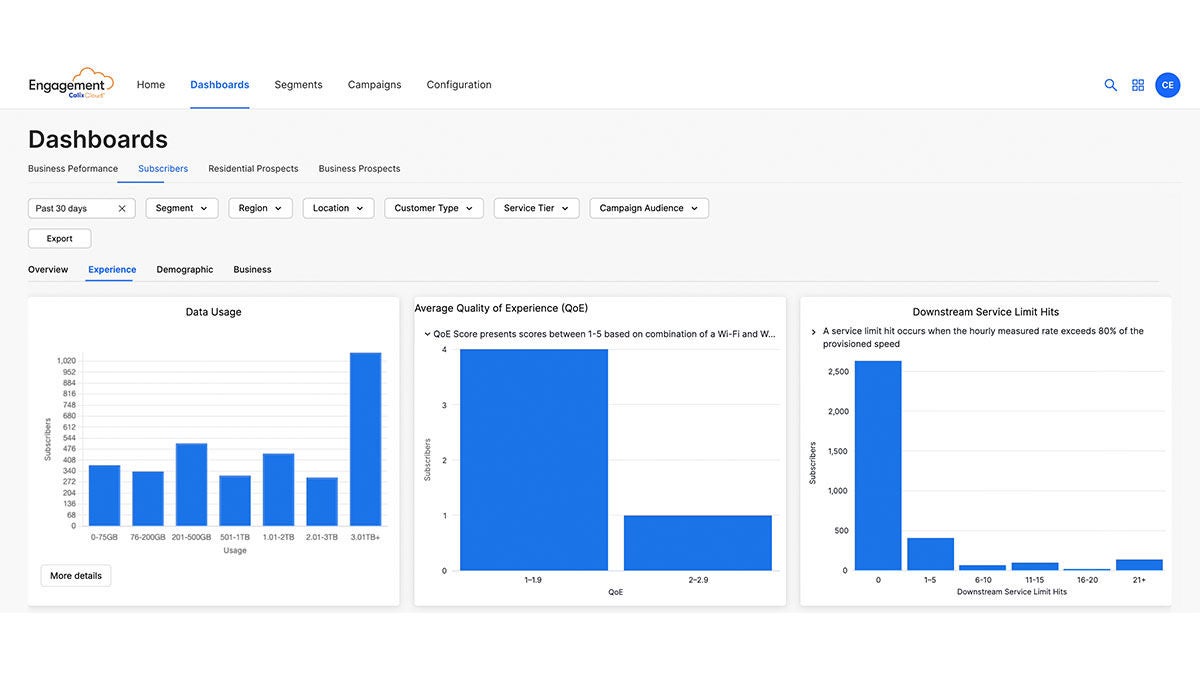Screen dimensions: 1200x675
Task: Click Export to download dashboard data
Action: [x=59, y=238]
